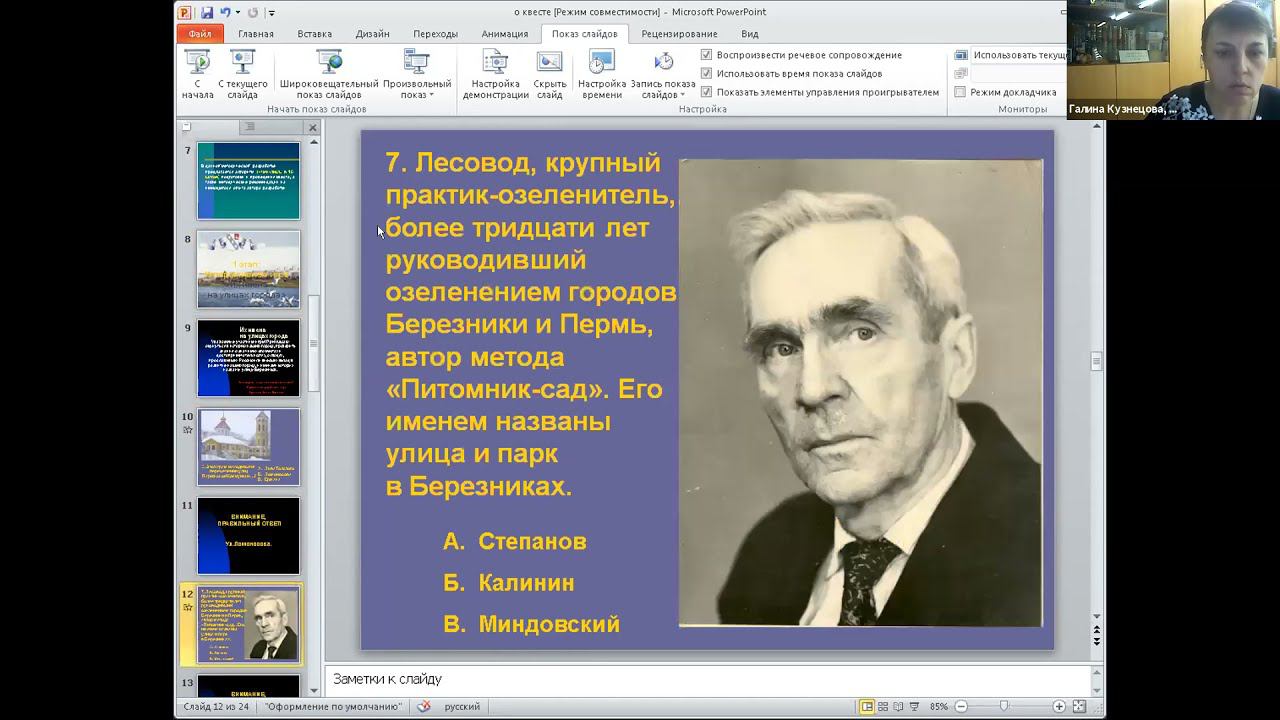
Task: Click answer option 'В. Миндовский' on slide
Action: pyautogui.click(x=532, y=624)
